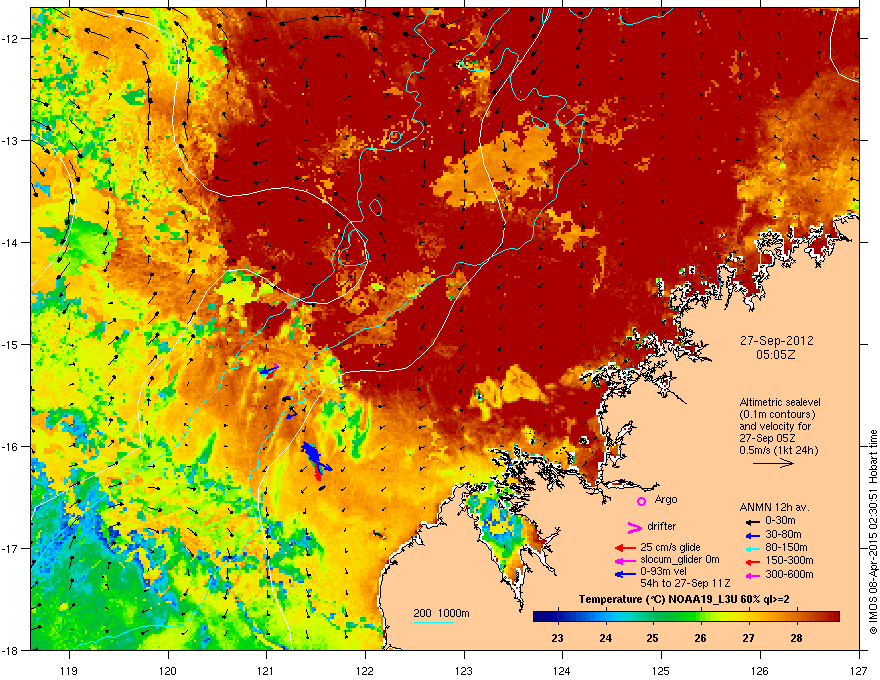Click the dark red end of temperature bar
The width and height of the screenshot is (880, 680).
833,617
